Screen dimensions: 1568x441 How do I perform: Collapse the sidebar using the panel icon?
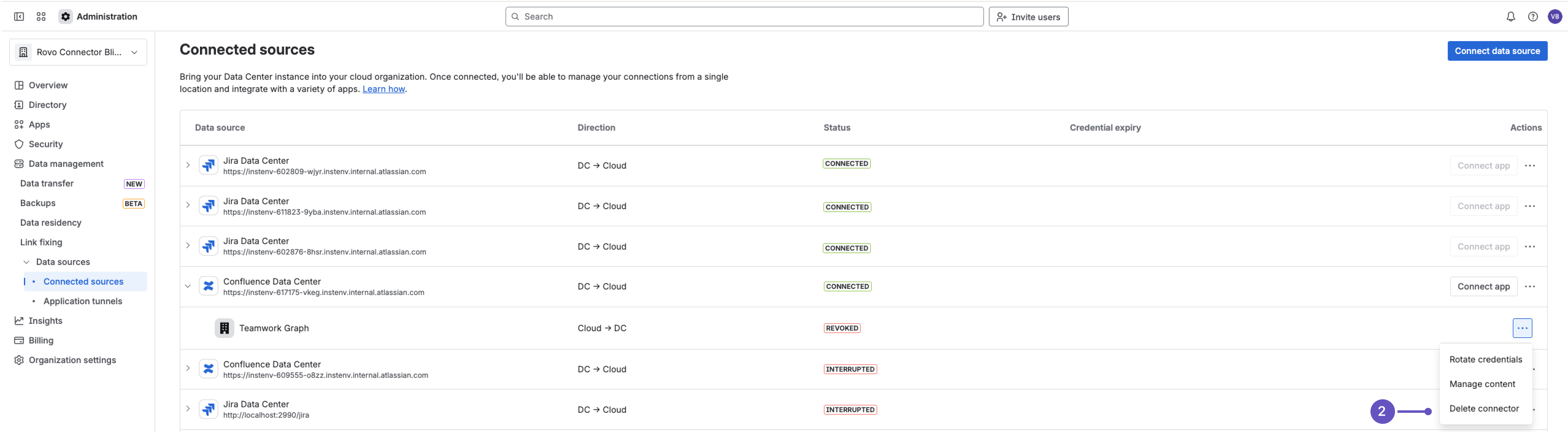tap(18, 17)
